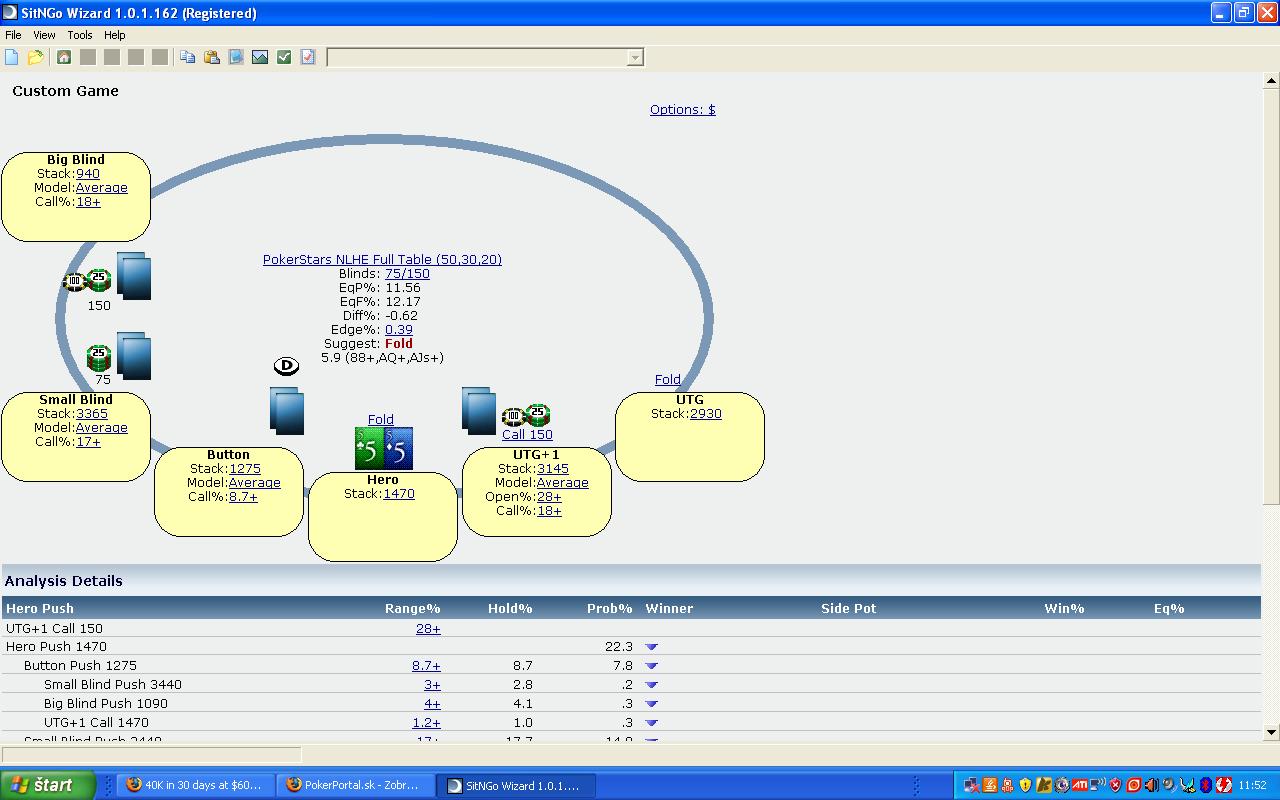Open the toolbar combo box dropdown

(x=635, y=58)
